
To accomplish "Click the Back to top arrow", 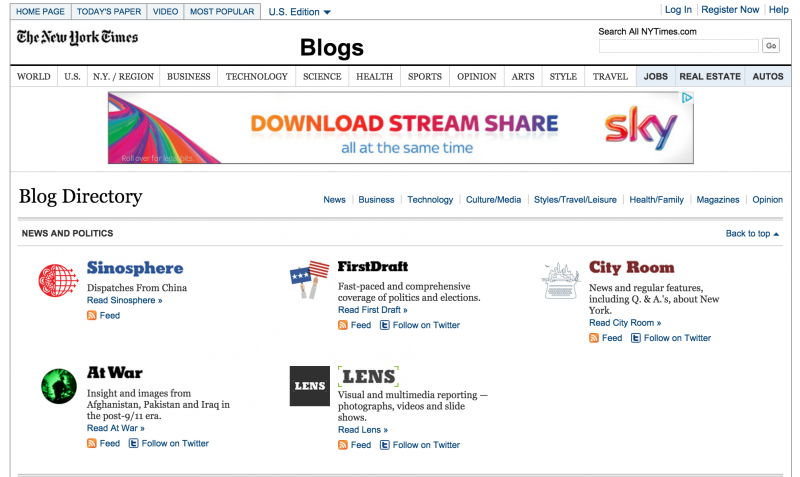I will [x=776, y=234].
